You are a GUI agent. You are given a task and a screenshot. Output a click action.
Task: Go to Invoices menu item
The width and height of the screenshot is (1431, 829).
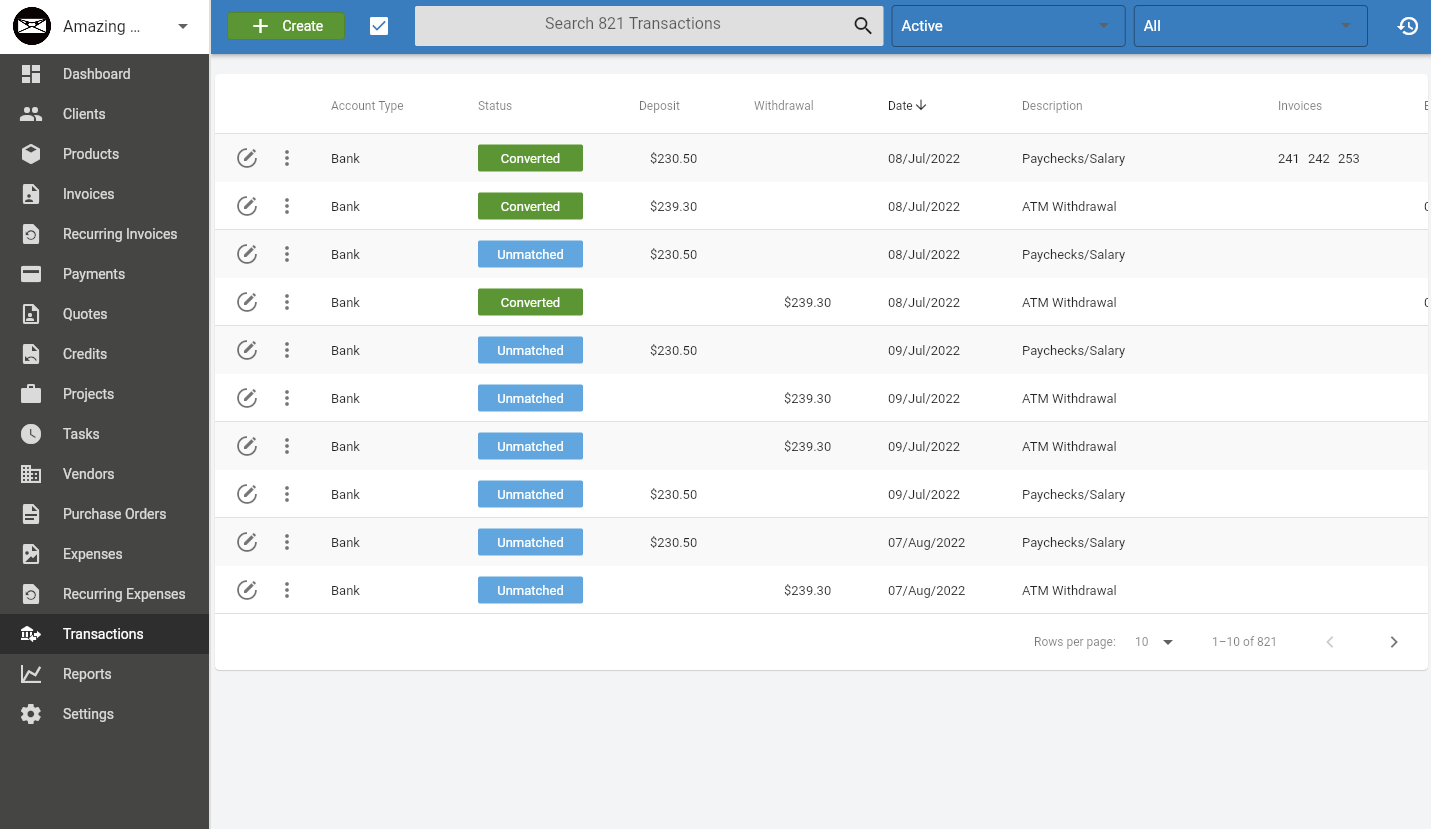pyautogui.click(x=105, y=194)
